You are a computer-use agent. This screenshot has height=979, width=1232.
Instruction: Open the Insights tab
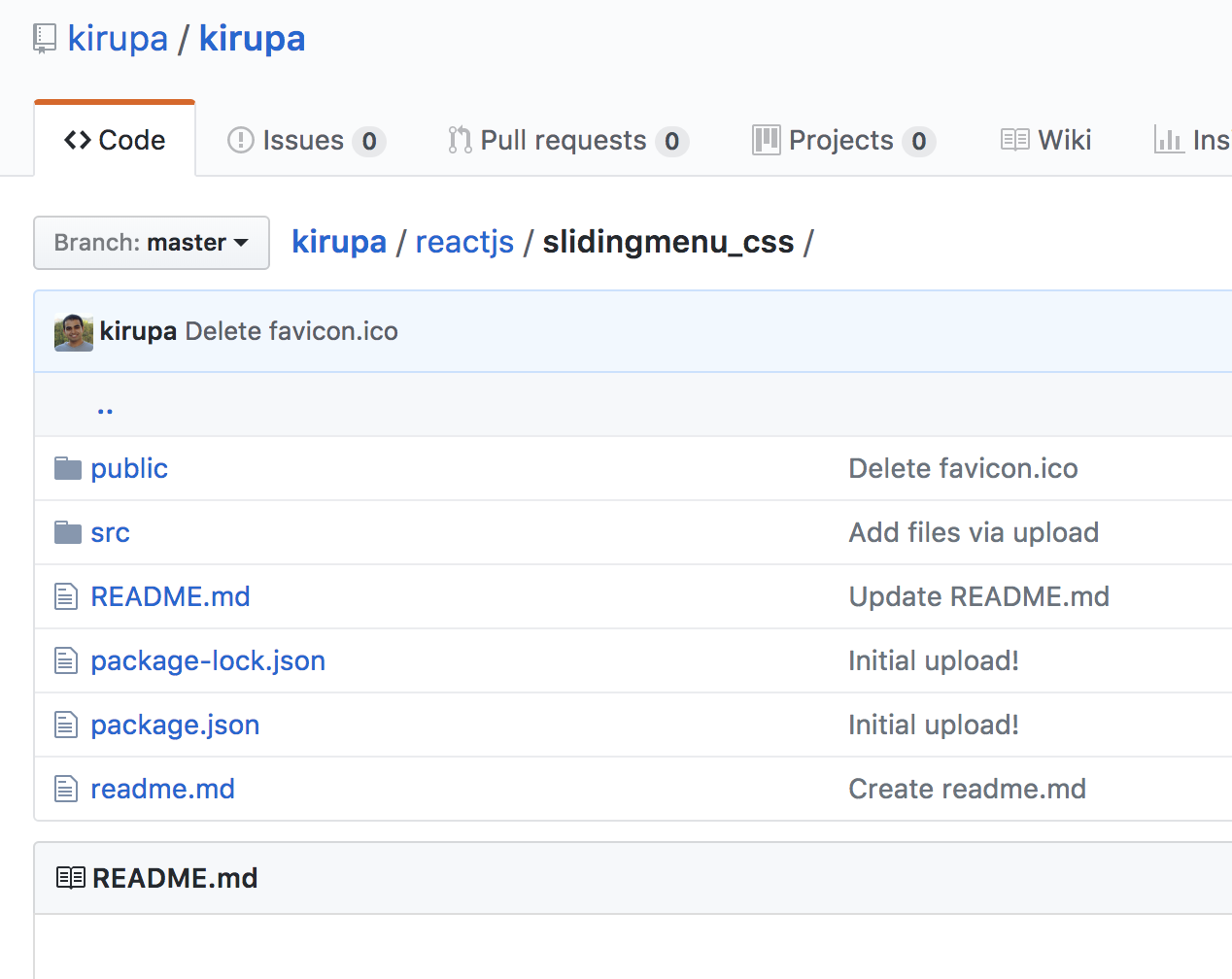point(1192,140)
